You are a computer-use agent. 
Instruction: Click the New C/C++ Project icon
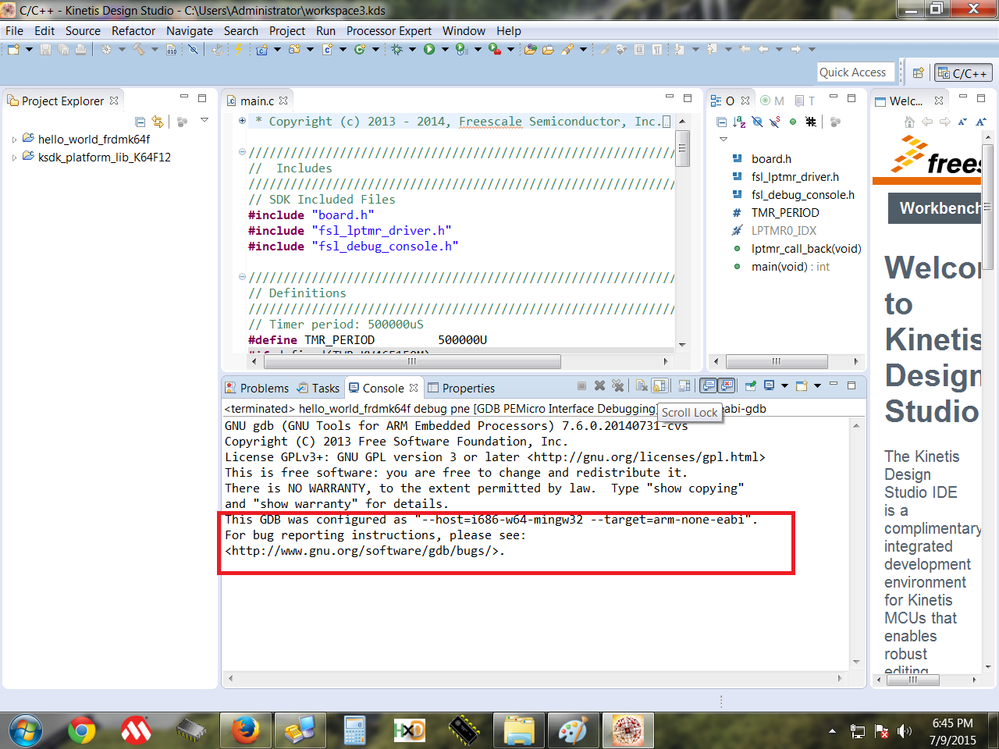[x=261, y=49]
